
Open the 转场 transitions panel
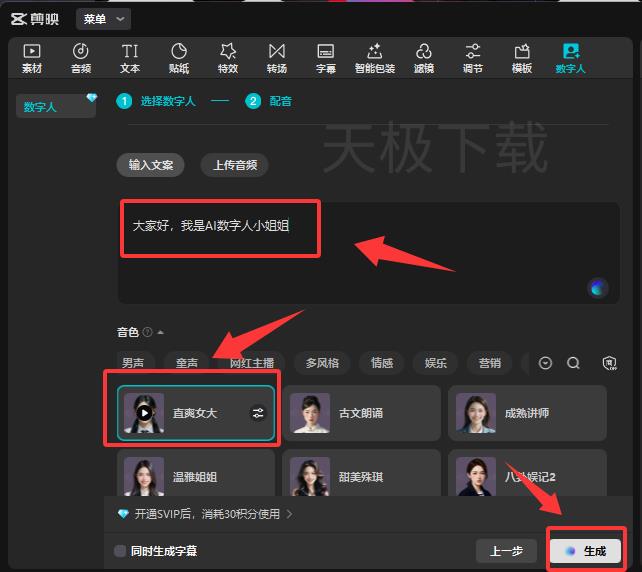[277, 58]
